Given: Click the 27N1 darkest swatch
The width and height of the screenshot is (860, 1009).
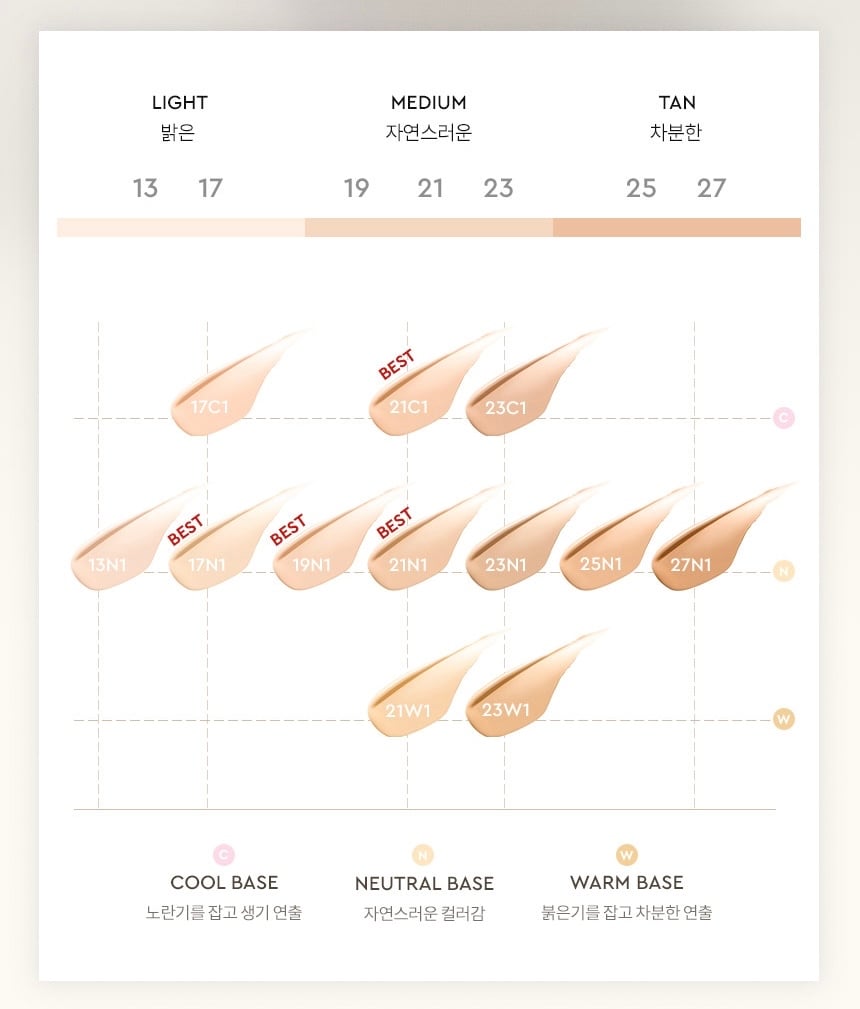Looking at the screenshot, I should pos(691,564).
